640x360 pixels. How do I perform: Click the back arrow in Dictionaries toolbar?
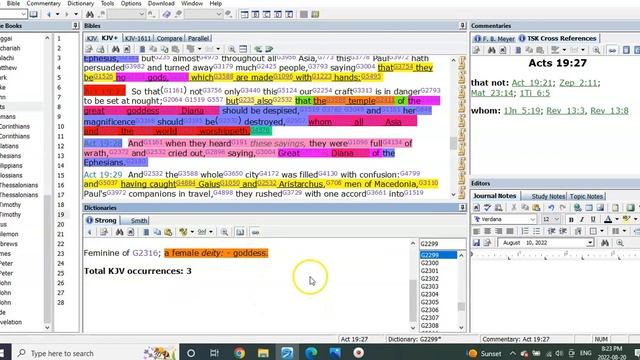[90, 232]
